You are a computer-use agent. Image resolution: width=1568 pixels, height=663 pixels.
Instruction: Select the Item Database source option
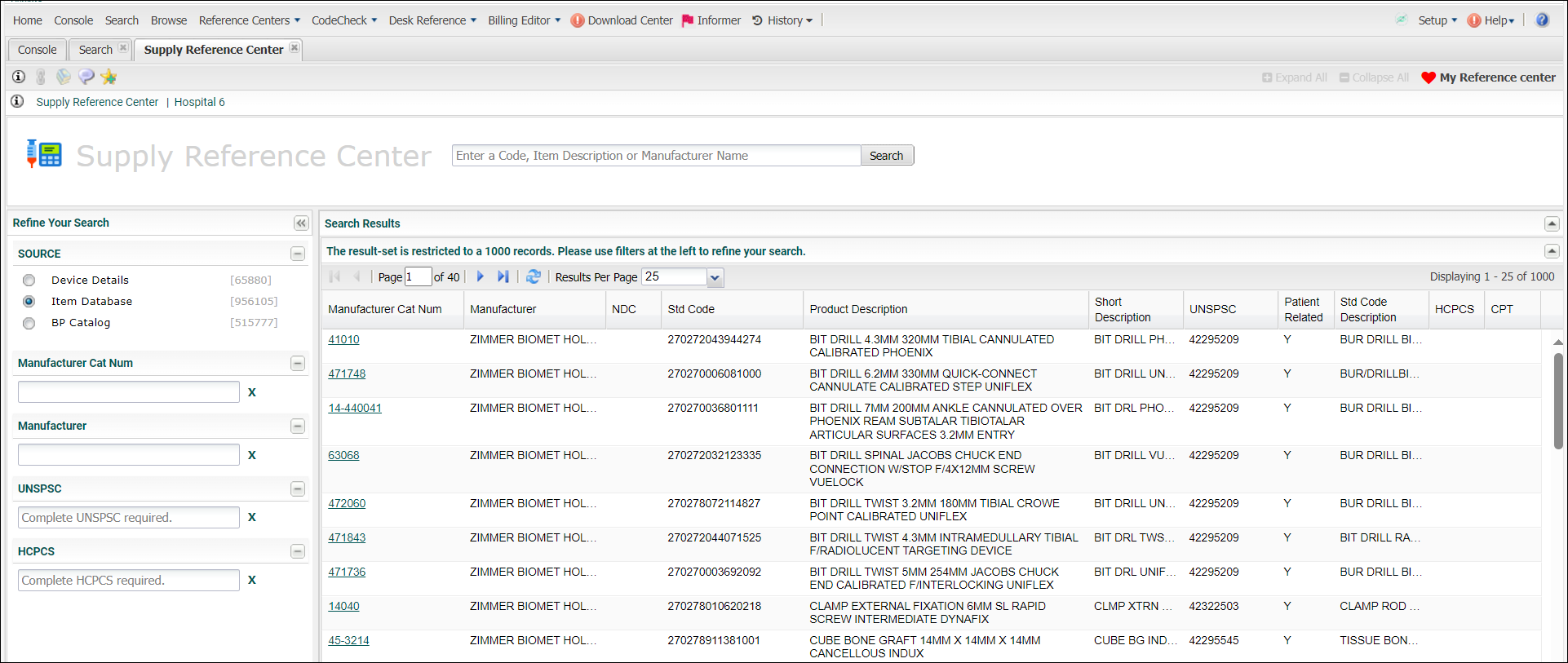tap(29, 302)
